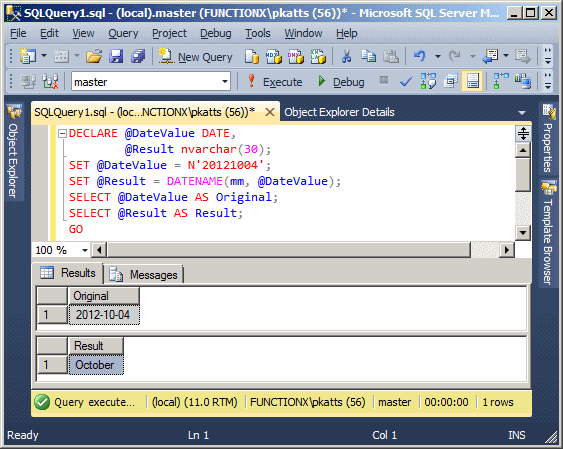Open the master database dropdown
Screen dimensions: 563x449
pyautogui.click(x=225, y=81)
